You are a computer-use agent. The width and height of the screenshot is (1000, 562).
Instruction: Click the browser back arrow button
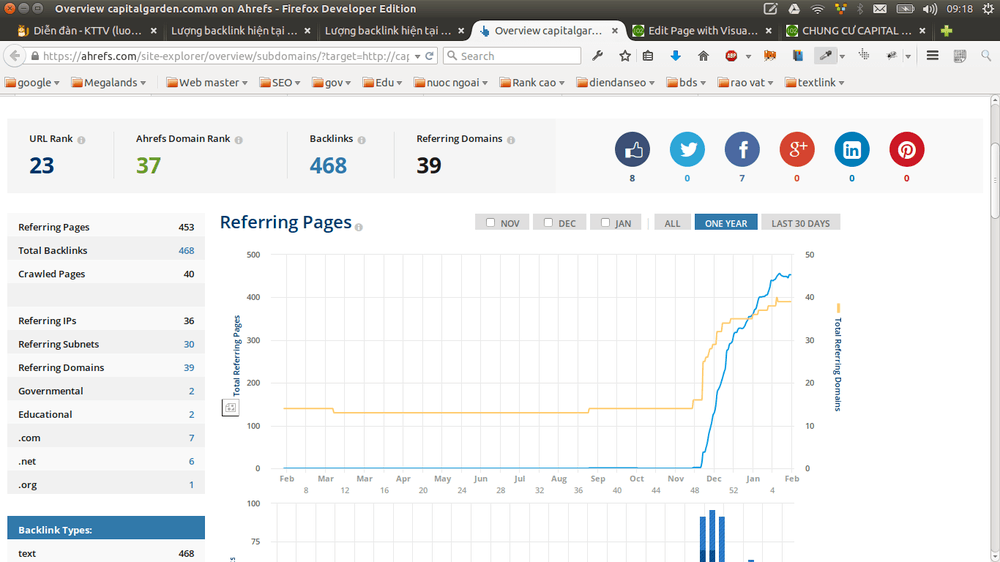click(15, 56)
